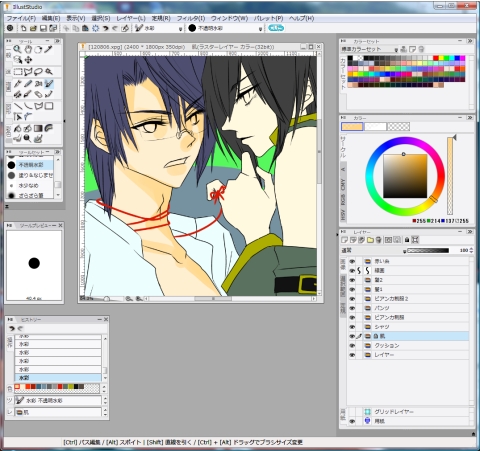Click the trash icon in layer panel
Screen dimensions: 480x451
tap(378, 240)
